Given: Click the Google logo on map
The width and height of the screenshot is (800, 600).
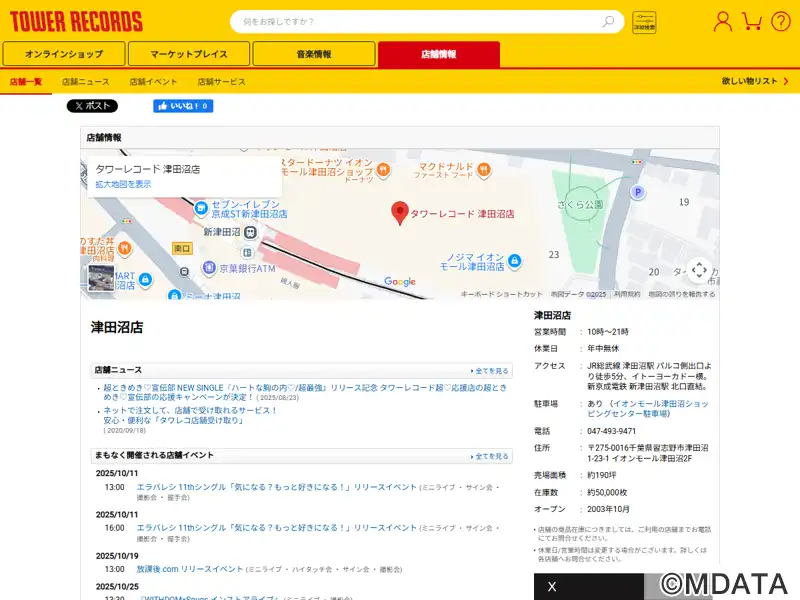Looking at the screenshot, I should (400, 282).
